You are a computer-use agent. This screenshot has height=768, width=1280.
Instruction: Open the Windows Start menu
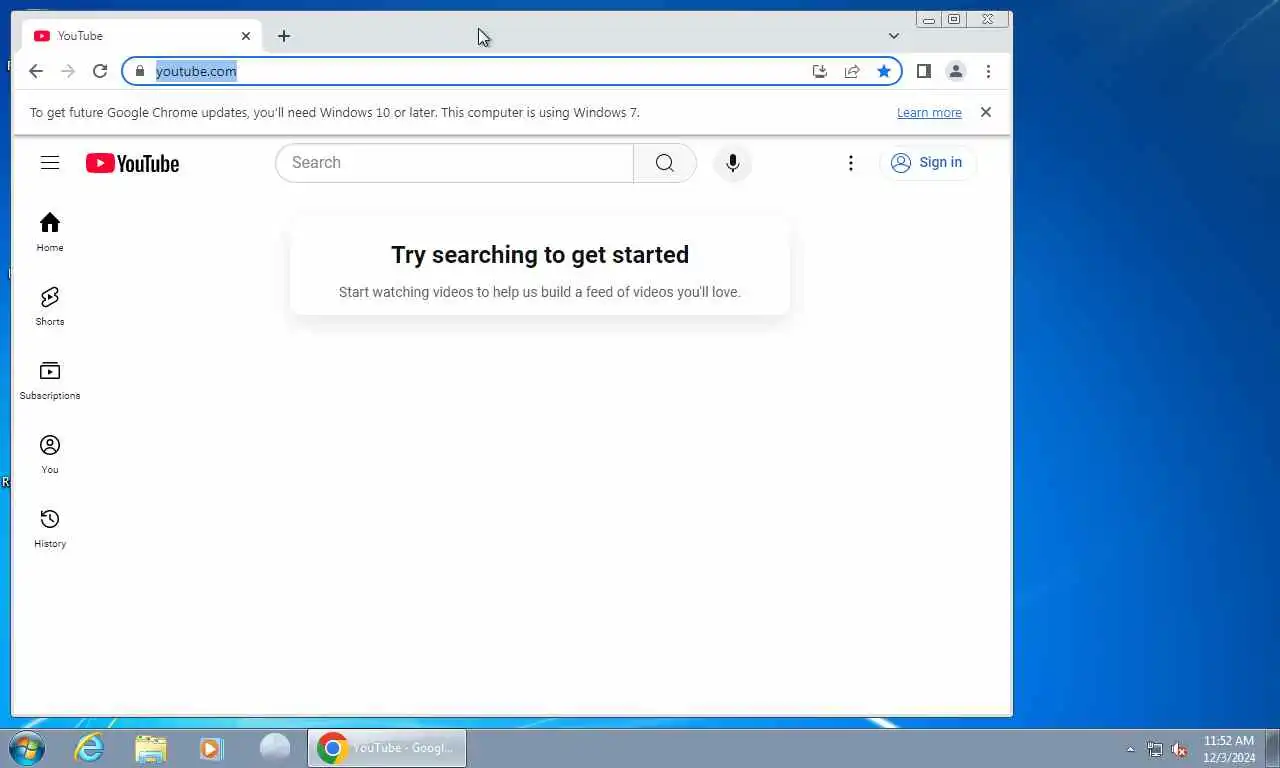point(26,748)
